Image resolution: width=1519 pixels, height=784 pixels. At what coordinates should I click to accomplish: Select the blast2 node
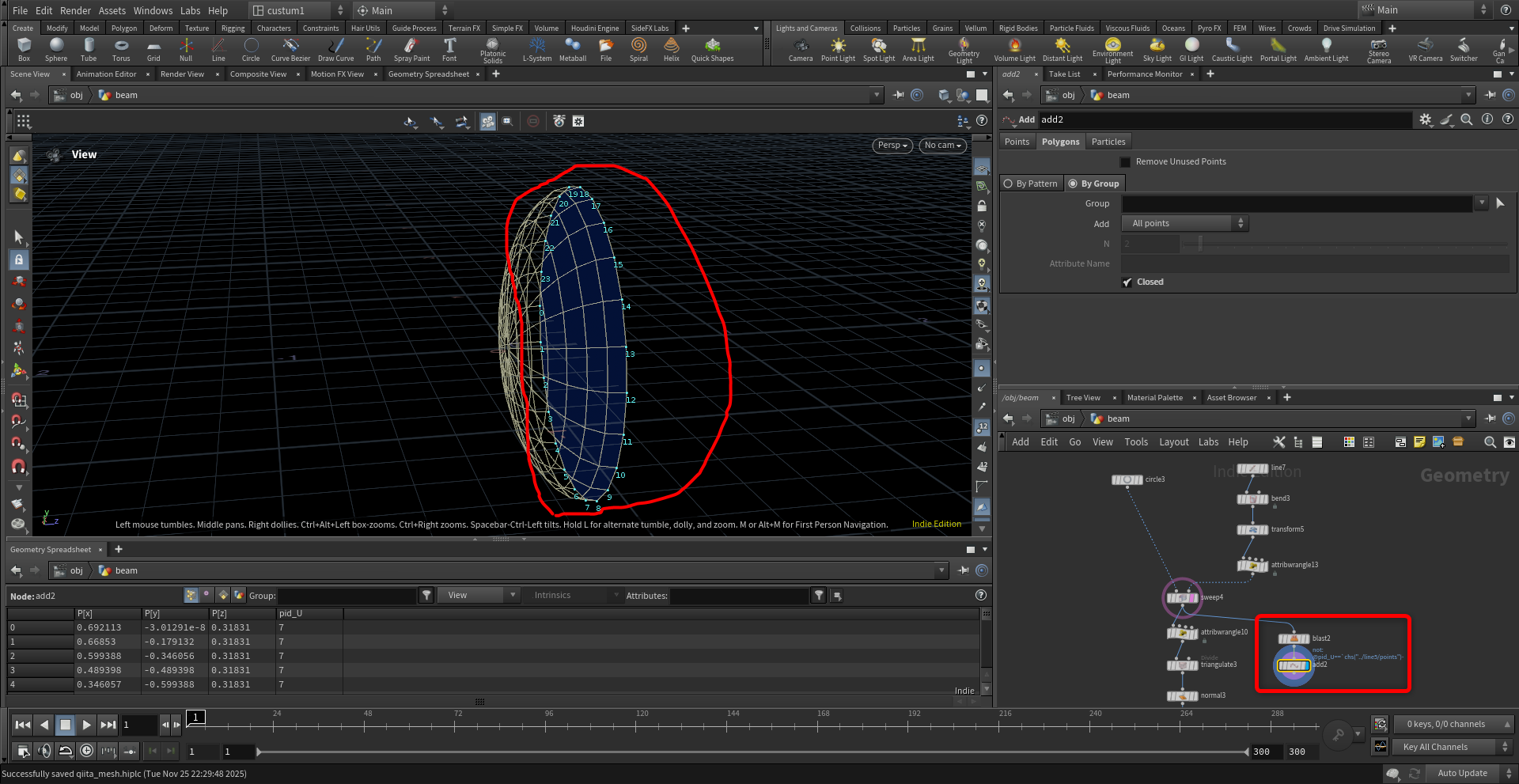point(1294,638)
